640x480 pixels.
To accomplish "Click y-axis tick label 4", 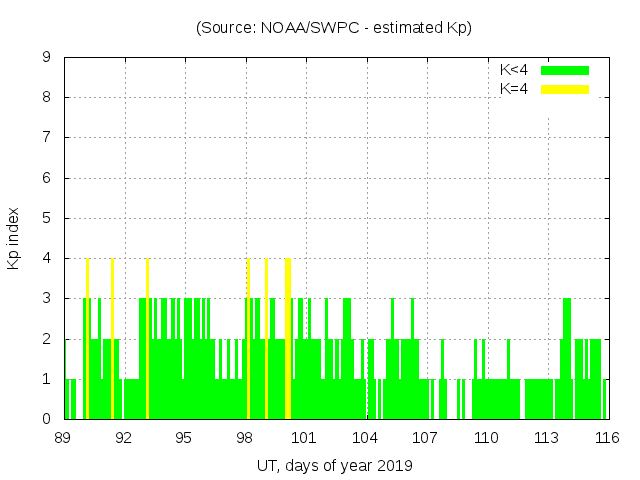I will 46,258.
